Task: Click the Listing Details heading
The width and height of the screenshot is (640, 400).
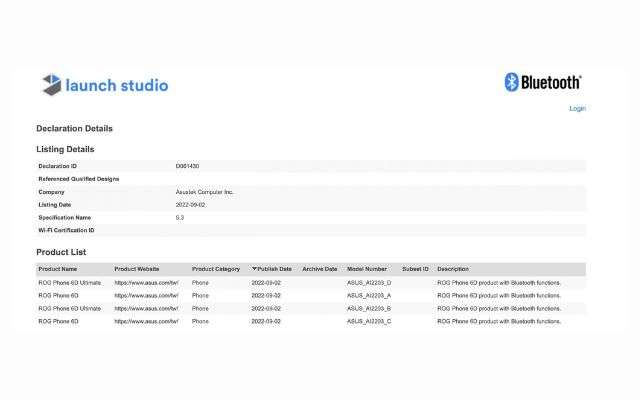Action: click(65, 149)
